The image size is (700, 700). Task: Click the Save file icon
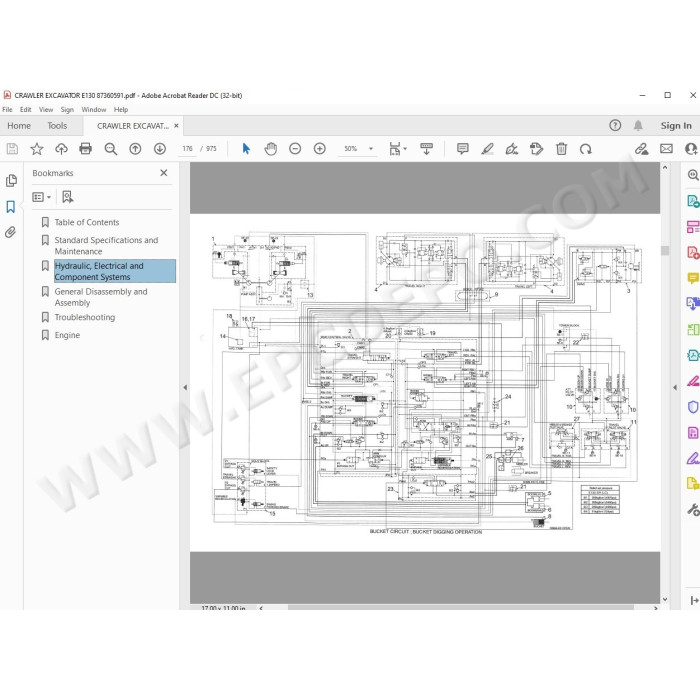click(12, 149)
